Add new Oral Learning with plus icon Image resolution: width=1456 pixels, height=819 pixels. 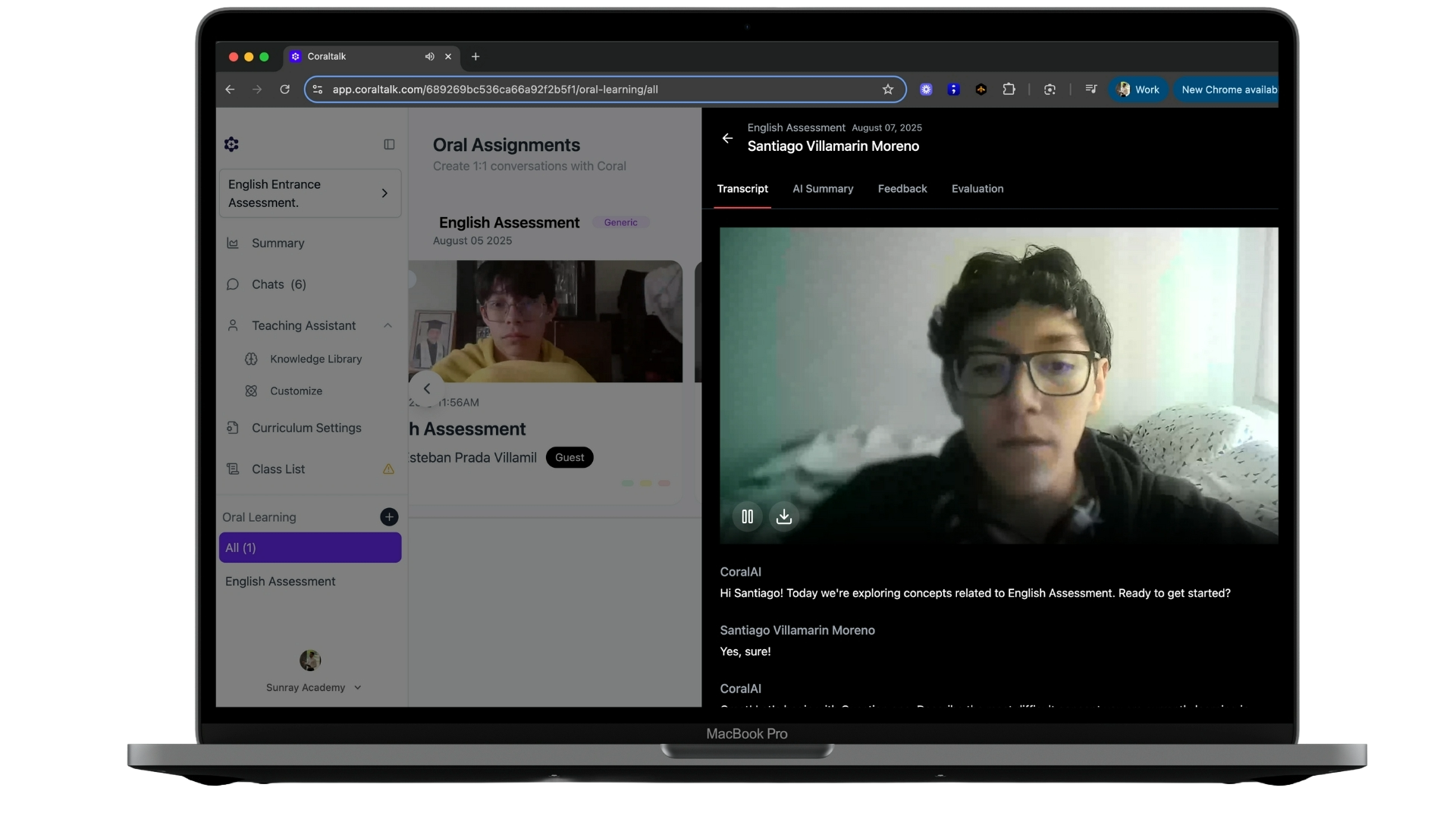click(x=389, y=517)
